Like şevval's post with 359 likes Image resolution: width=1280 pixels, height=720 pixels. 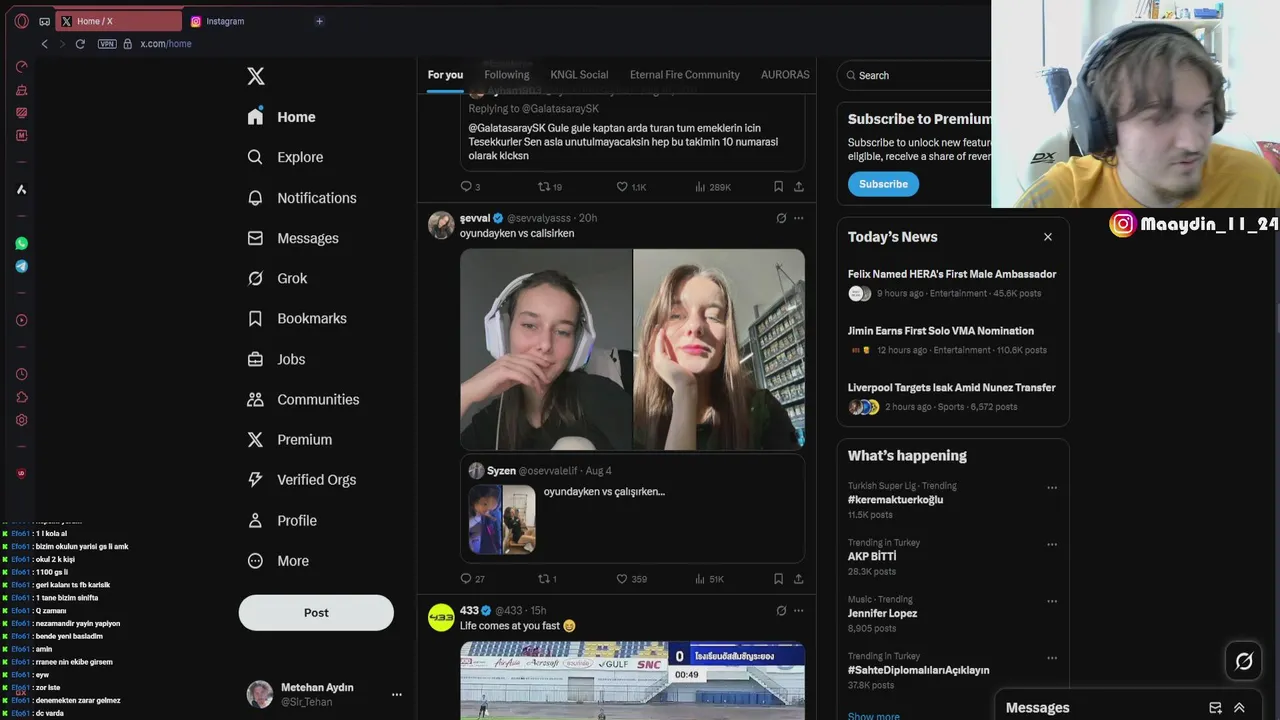pos(631,579)
